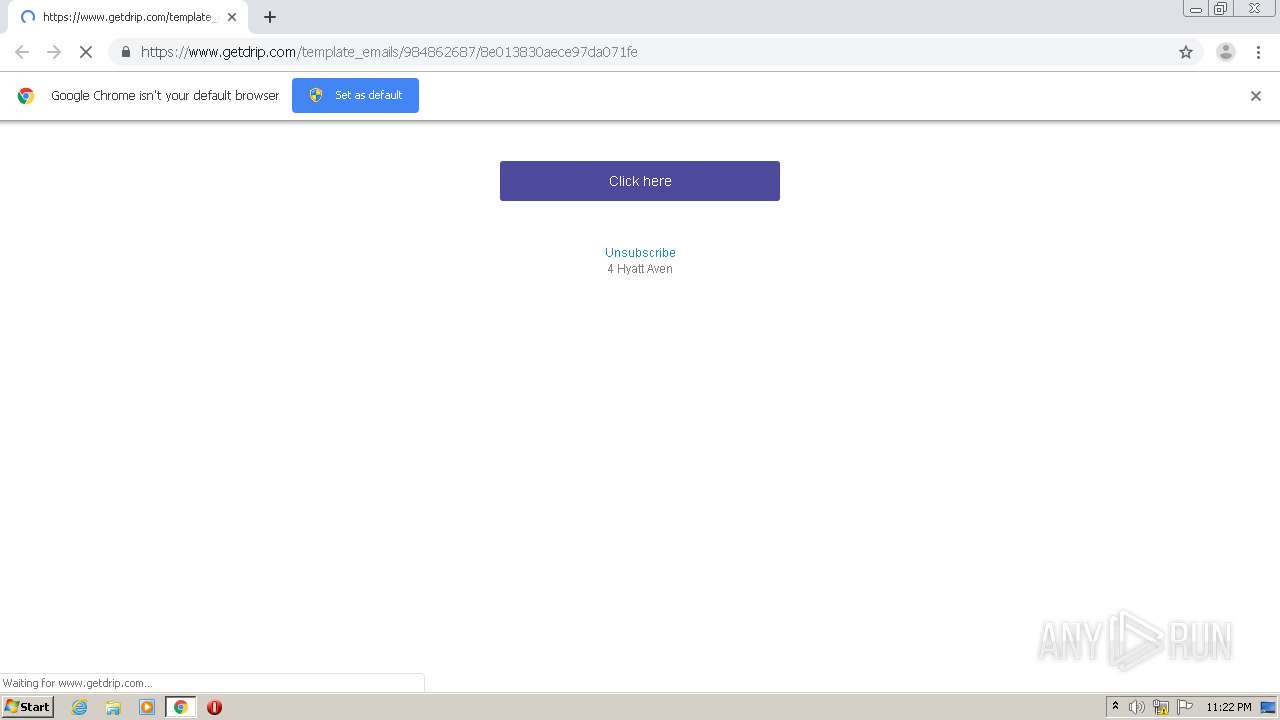Open the red Opera taskbar icon
The image size is (1280, 720).
pos(214,707)
